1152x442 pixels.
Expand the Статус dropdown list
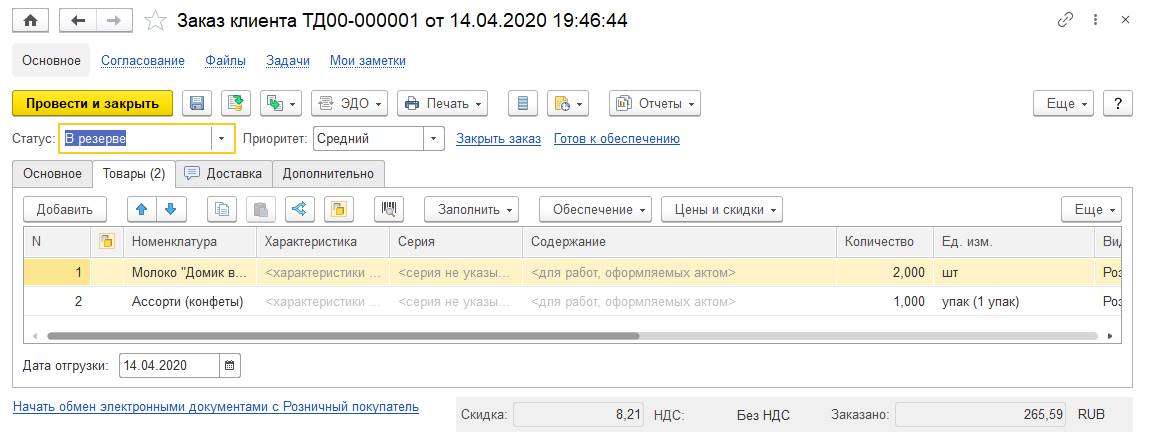(222, 139)
